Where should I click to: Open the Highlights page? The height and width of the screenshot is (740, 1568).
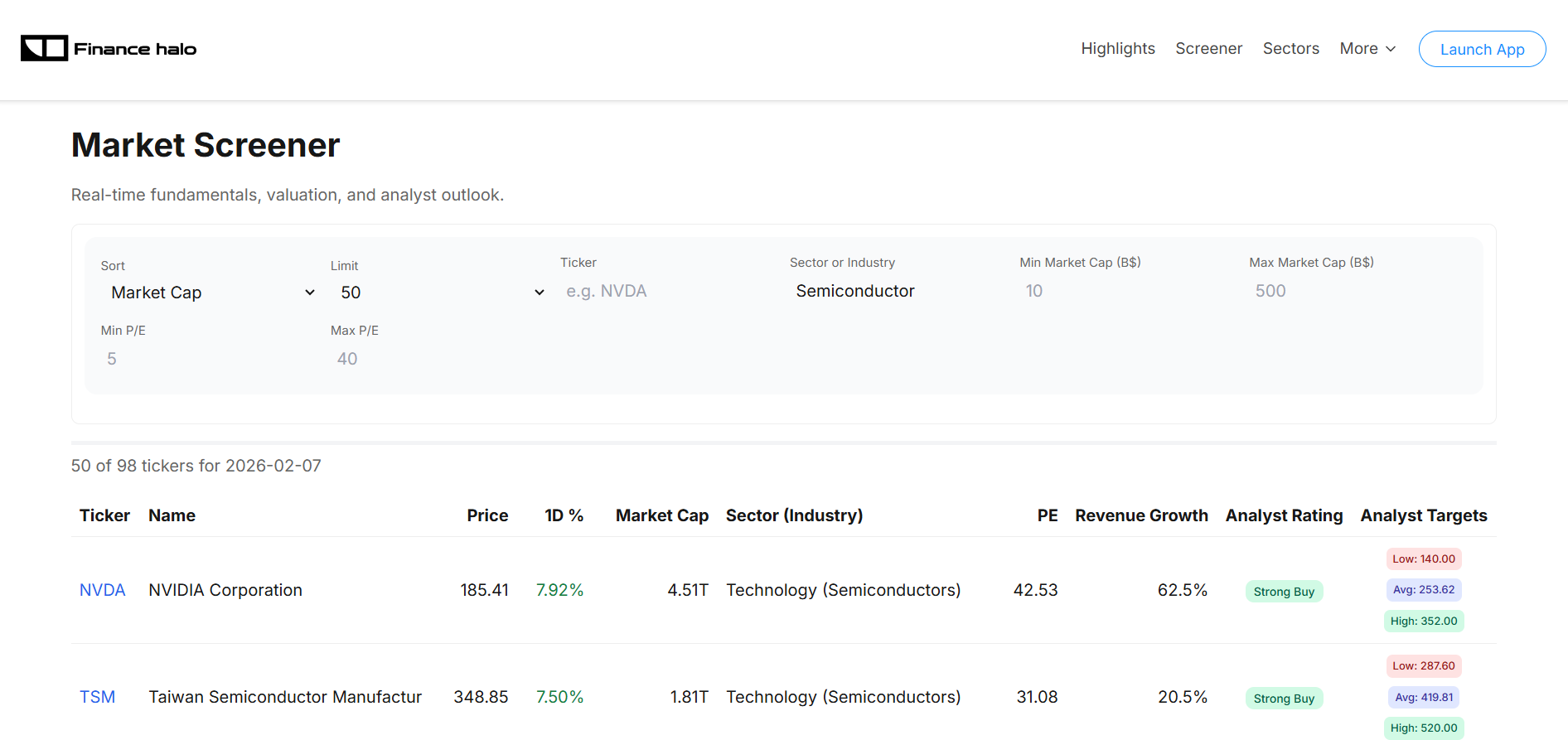coord(1117,49)
